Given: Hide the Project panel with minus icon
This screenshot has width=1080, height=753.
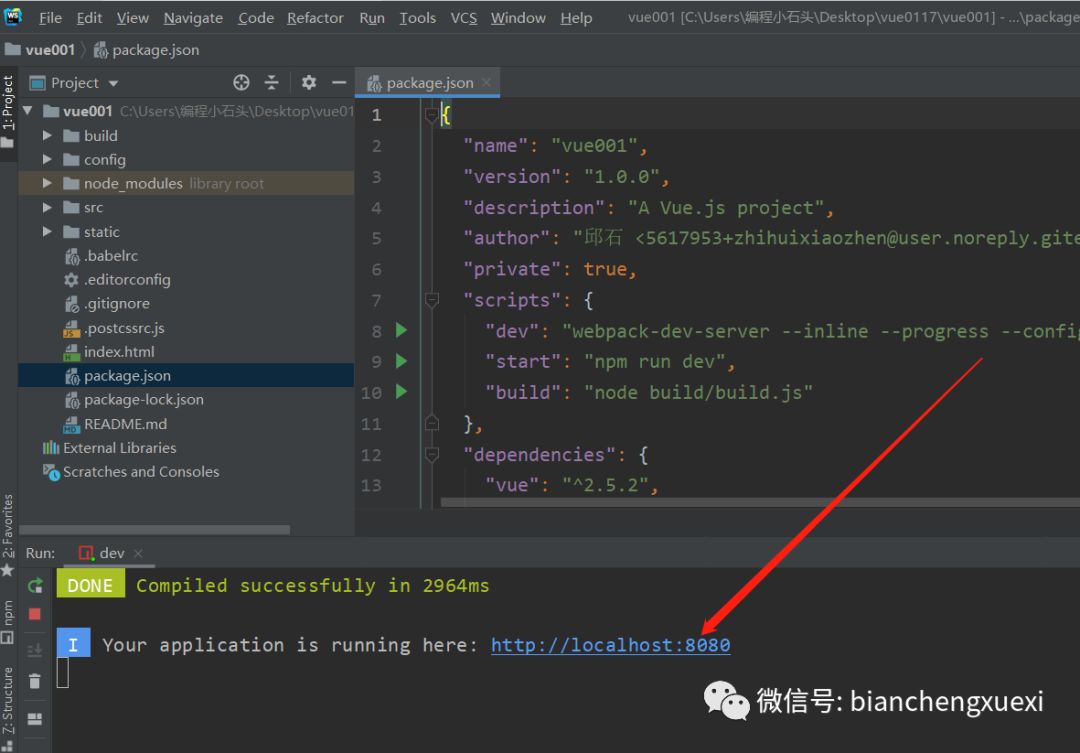Looking at the screenshot, I should pyautogui.click(x=338, y=83).
